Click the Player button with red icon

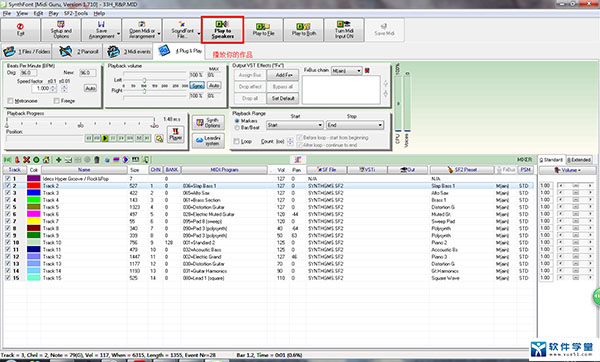click(x=176, y=135)
